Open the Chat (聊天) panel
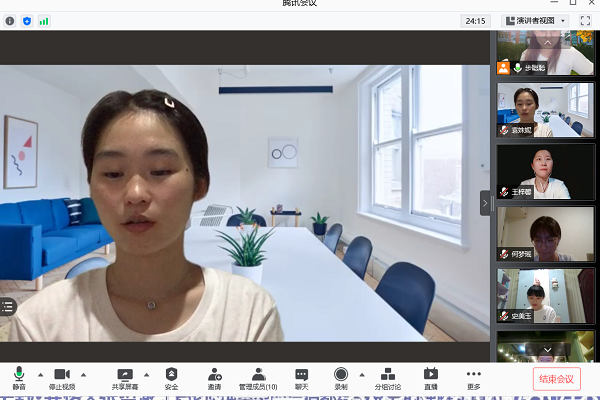The height and width of the screenshot is (400, 600). point(301,377)
